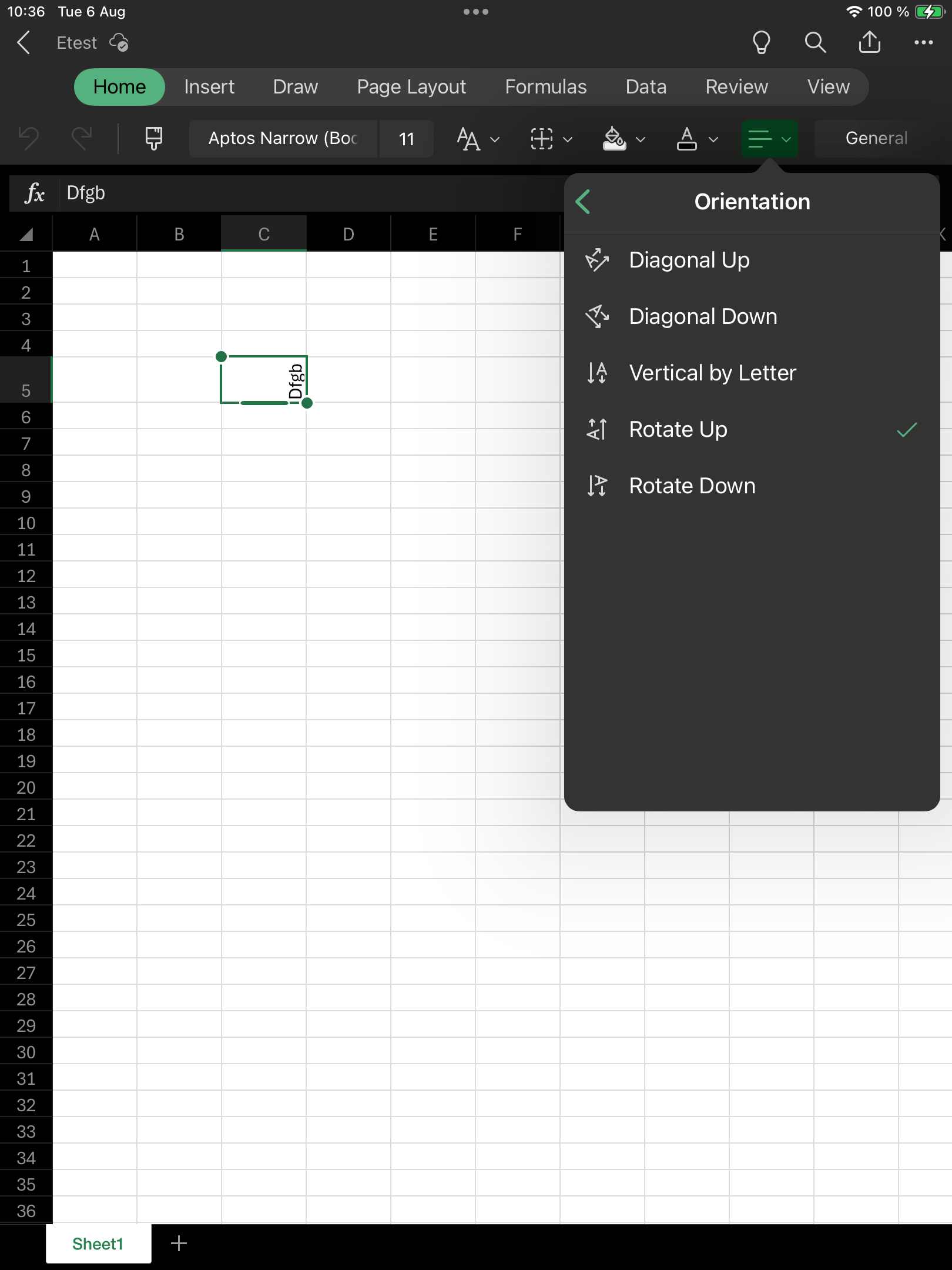Edit the formula bar containing Dfgb

311,193
